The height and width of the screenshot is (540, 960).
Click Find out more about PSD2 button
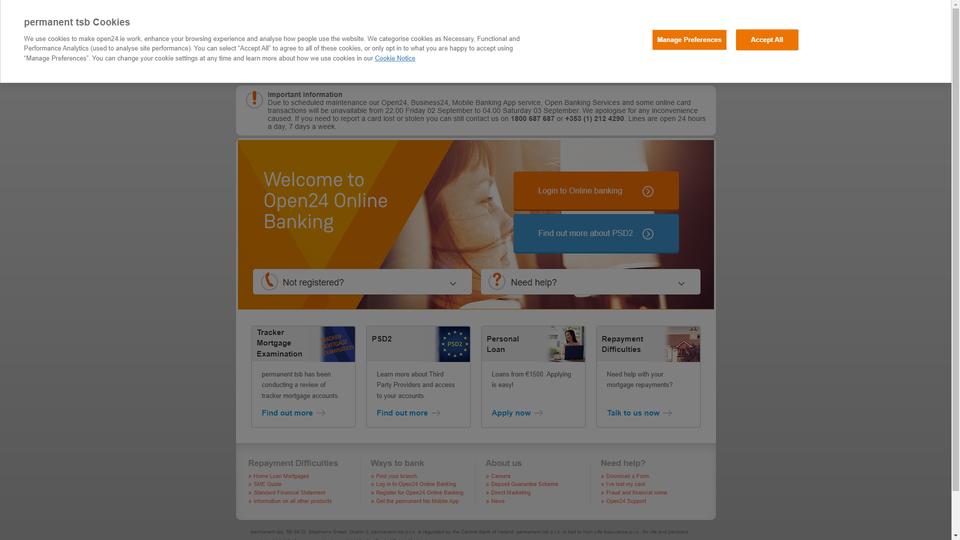[x=596, y=233]
